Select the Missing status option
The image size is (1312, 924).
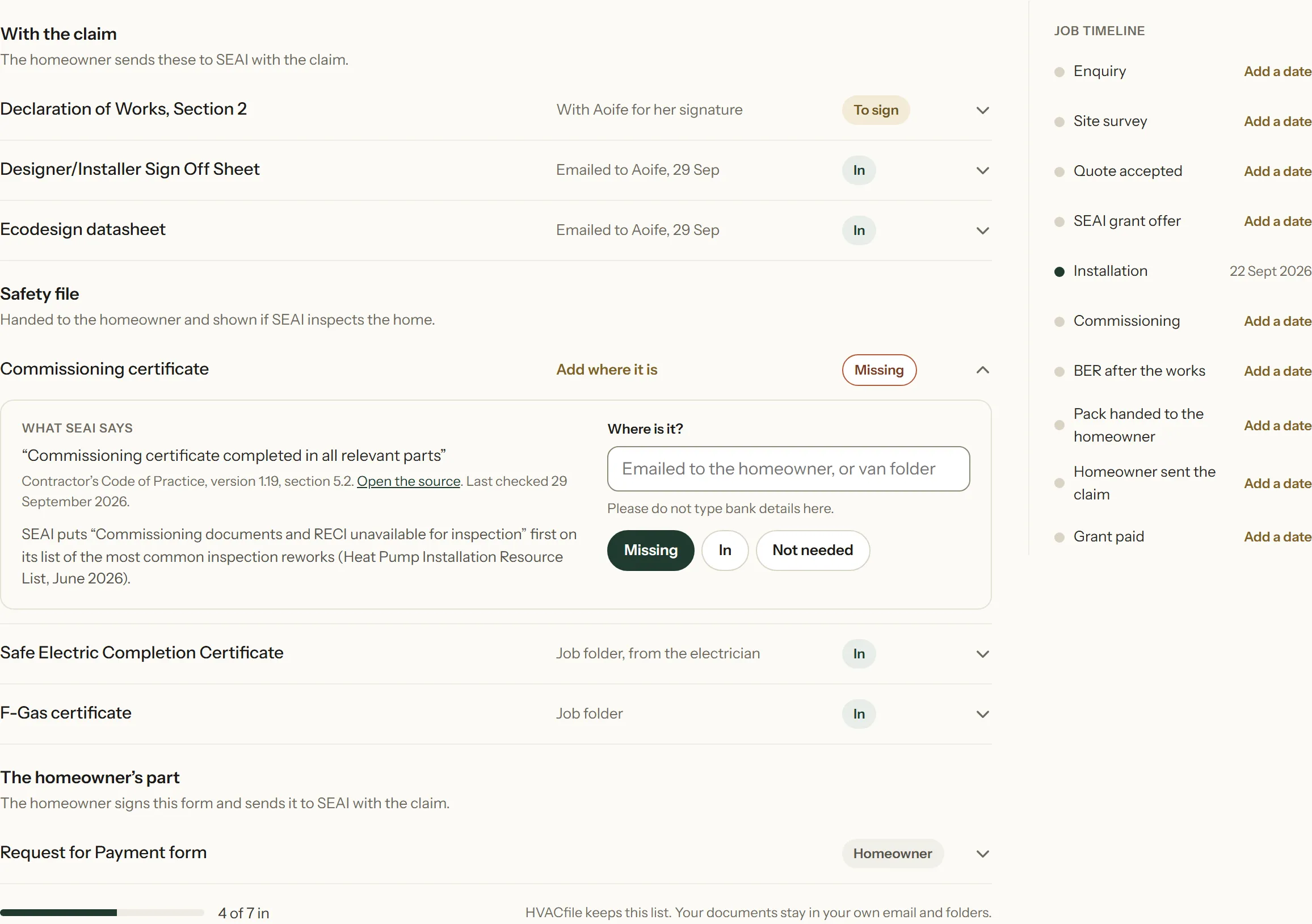coord(650,551)
